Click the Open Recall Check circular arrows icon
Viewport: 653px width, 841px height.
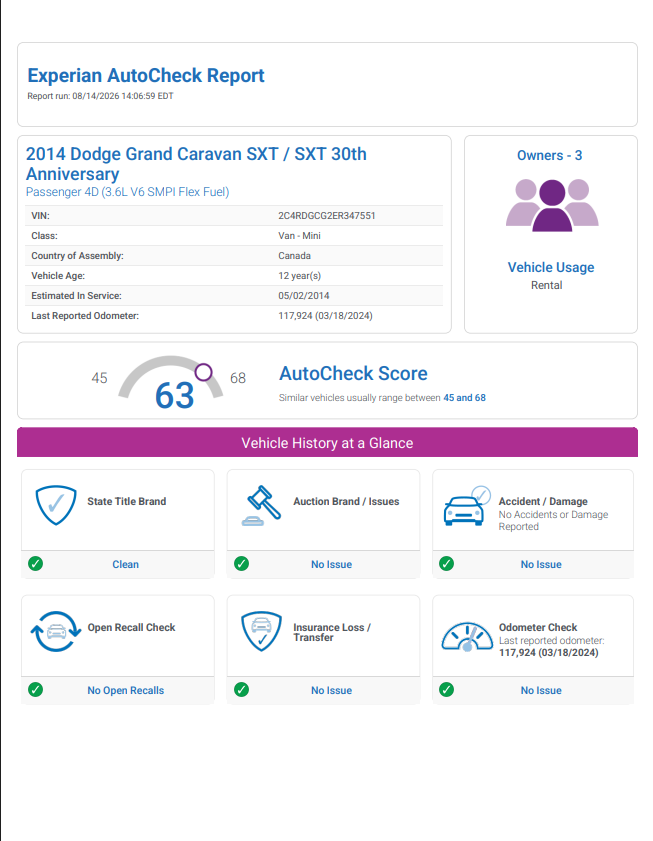(56, 631)
